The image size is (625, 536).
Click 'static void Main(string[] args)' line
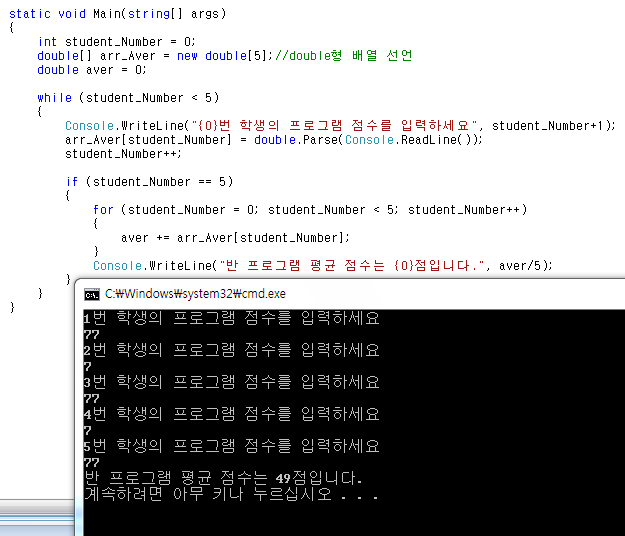[118, 14]
